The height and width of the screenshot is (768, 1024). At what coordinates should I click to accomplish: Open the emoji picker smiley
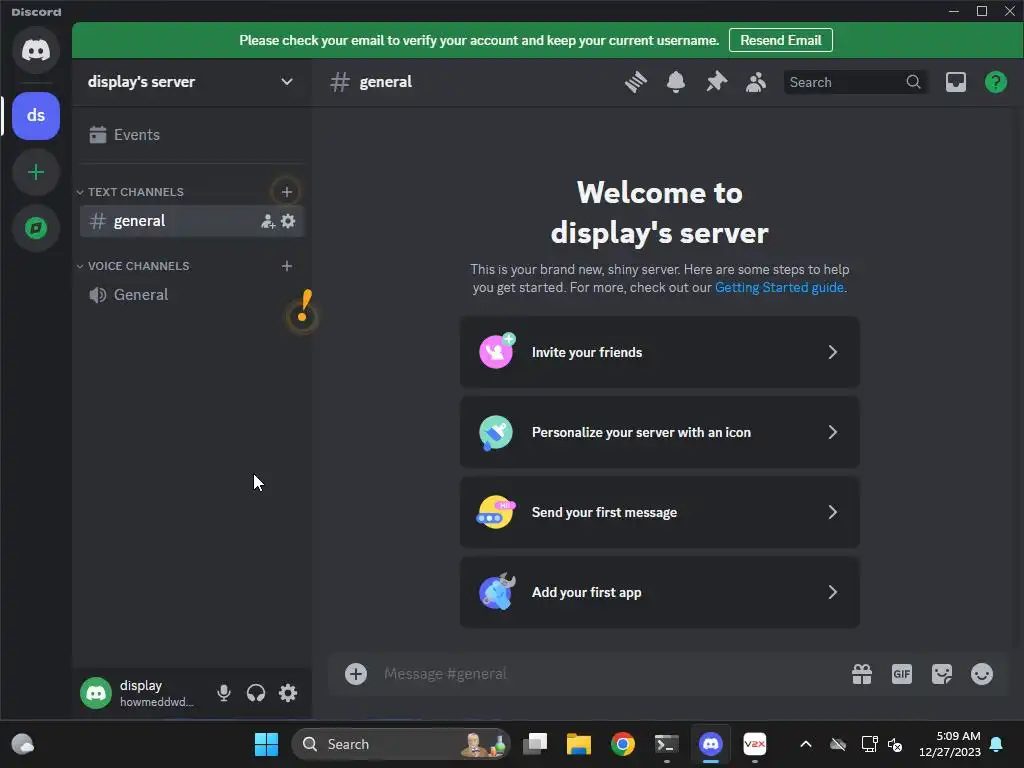(x=982, y=674)
